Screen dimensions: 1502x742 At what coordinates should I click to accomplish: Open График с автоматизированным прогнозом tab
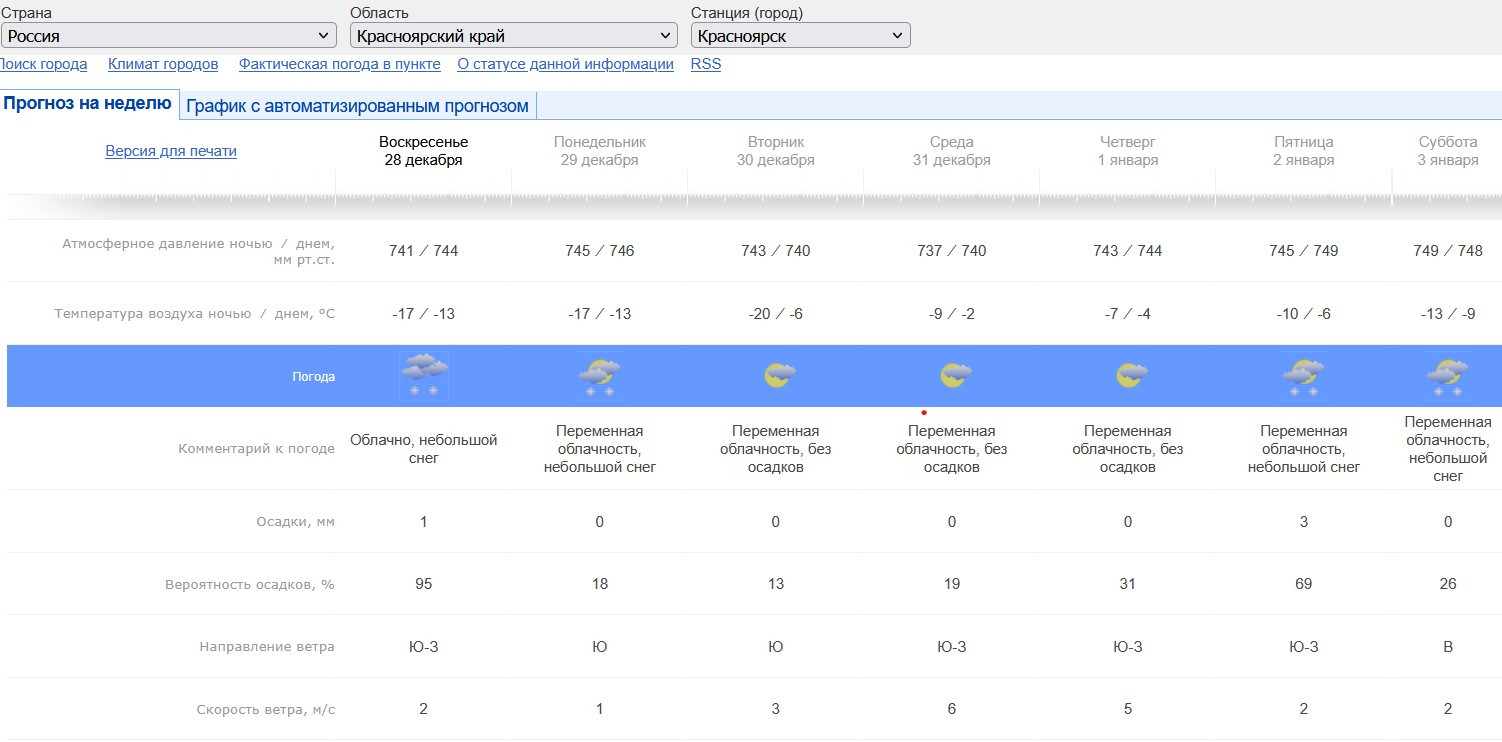[357, 106]
